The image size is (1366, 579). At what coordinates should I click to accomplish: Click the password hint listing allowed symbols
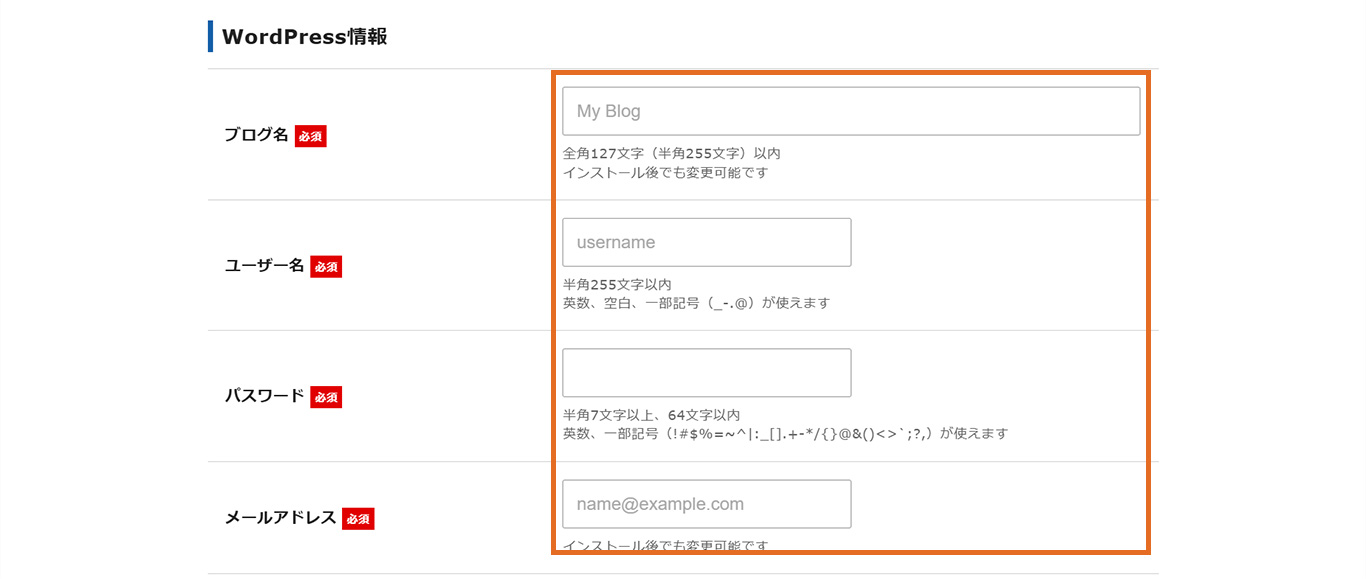pyautogui.click(x=785, y=434)
